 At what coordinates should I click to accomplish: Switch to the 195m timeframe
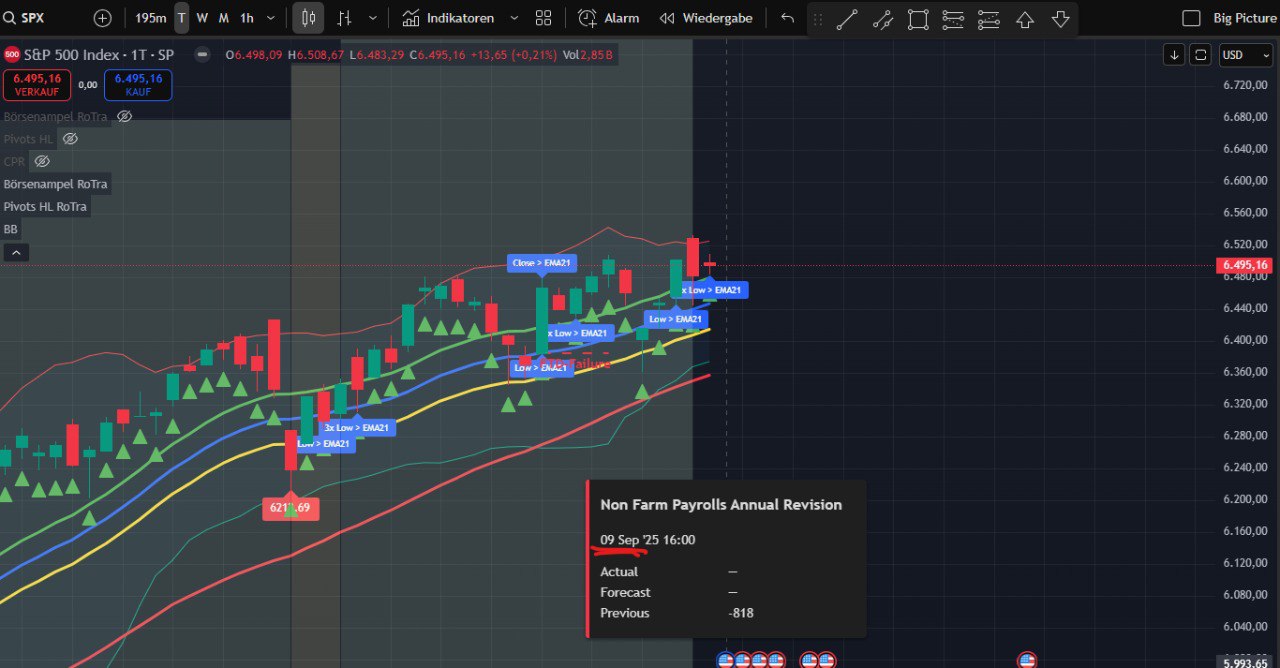coord(151,18)
